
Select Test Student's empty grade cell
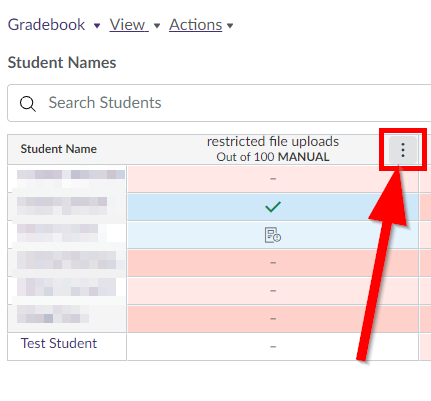pos(273,347)
